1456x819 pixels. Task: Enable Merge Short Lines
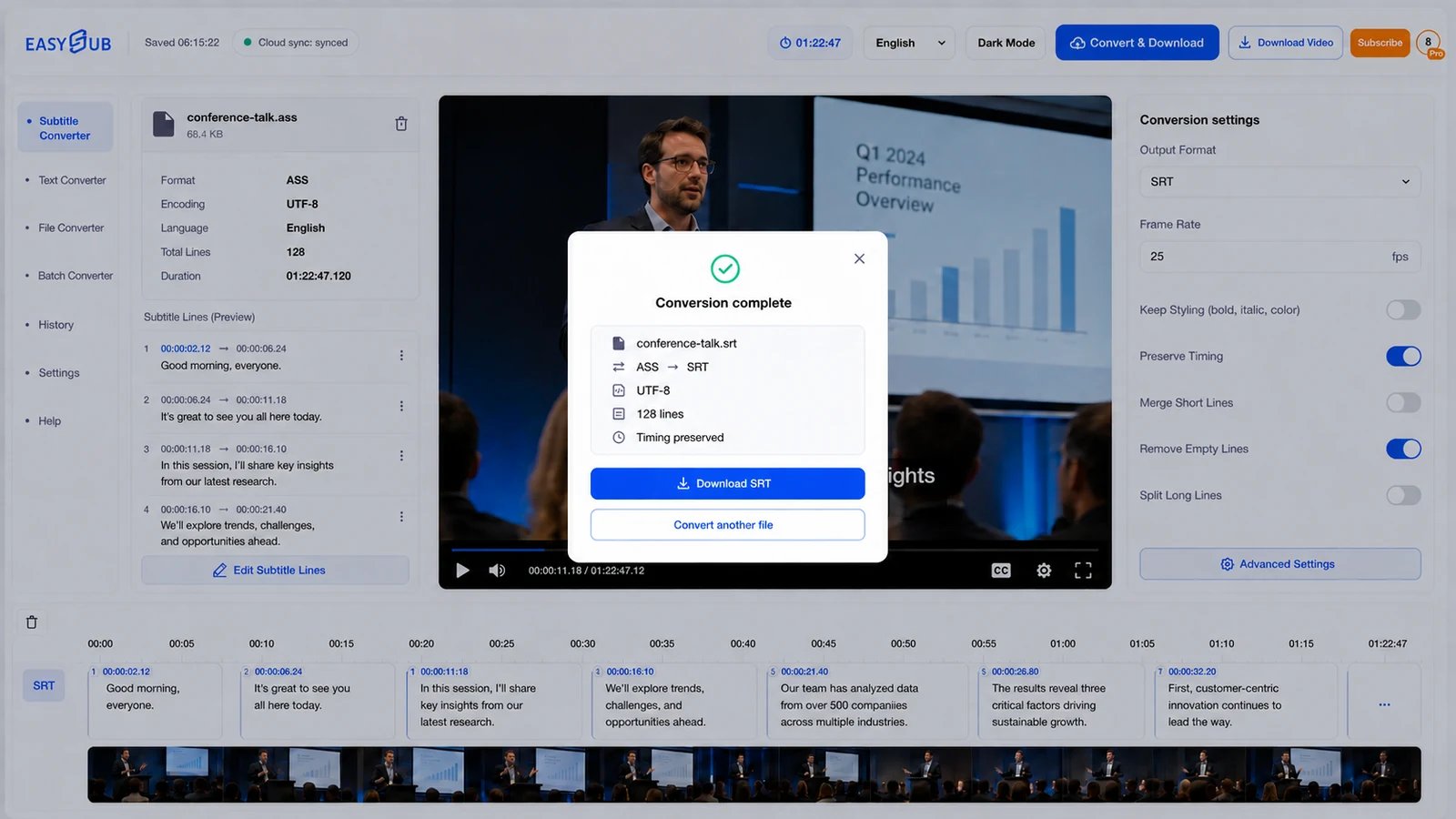click(1403, 403)
